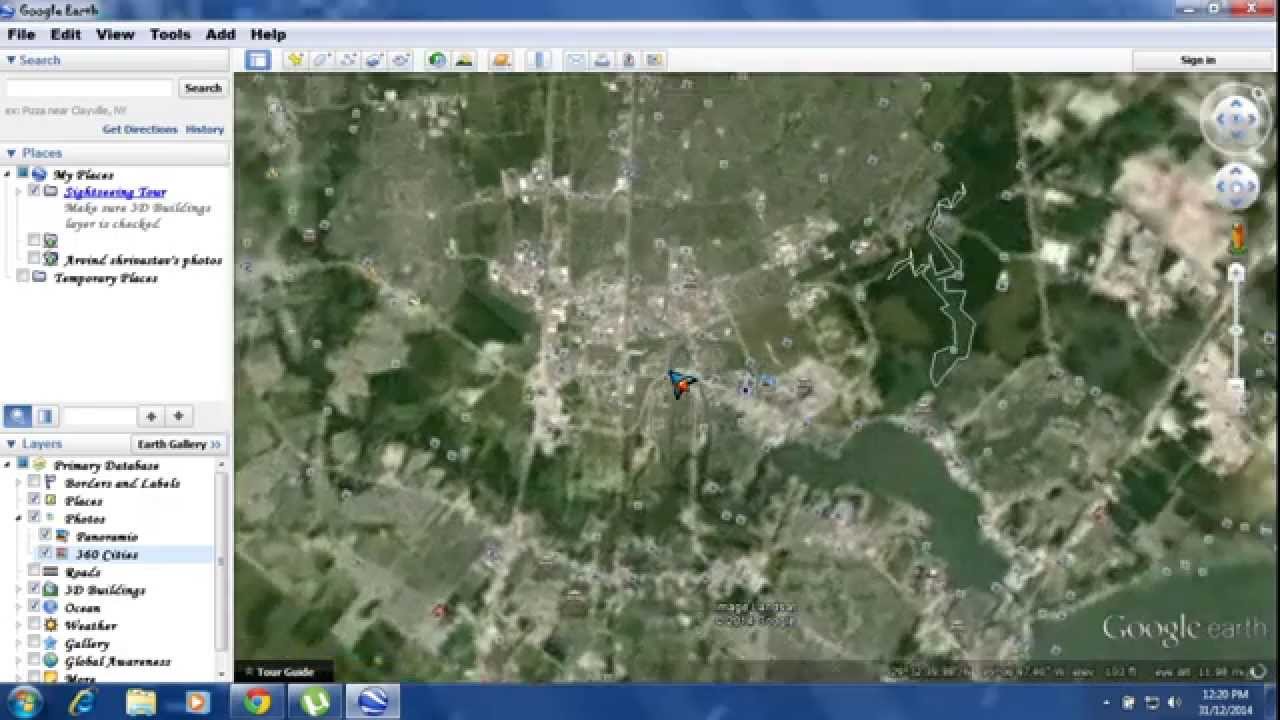
Task: Uncheck the Places layer checkbox
Action: (x=35, y=500)
